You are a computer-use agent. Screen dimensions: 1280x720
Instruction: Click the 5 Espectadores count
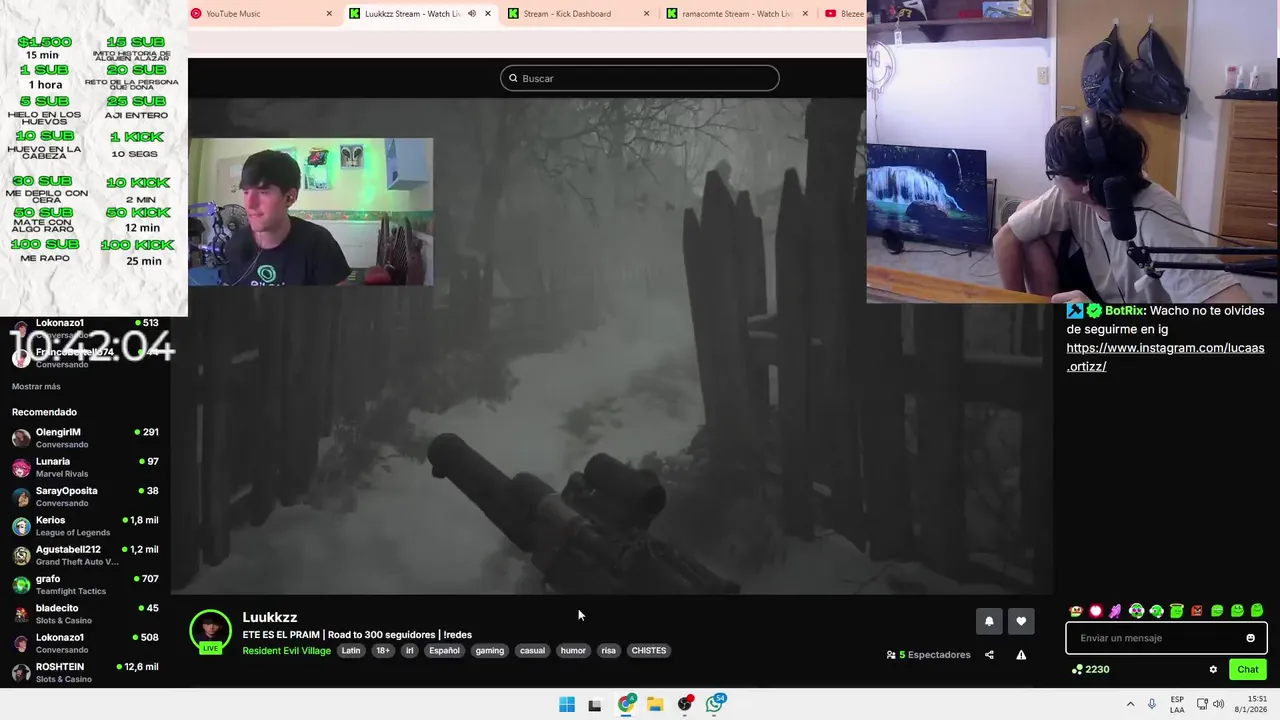tap(935, 655)
